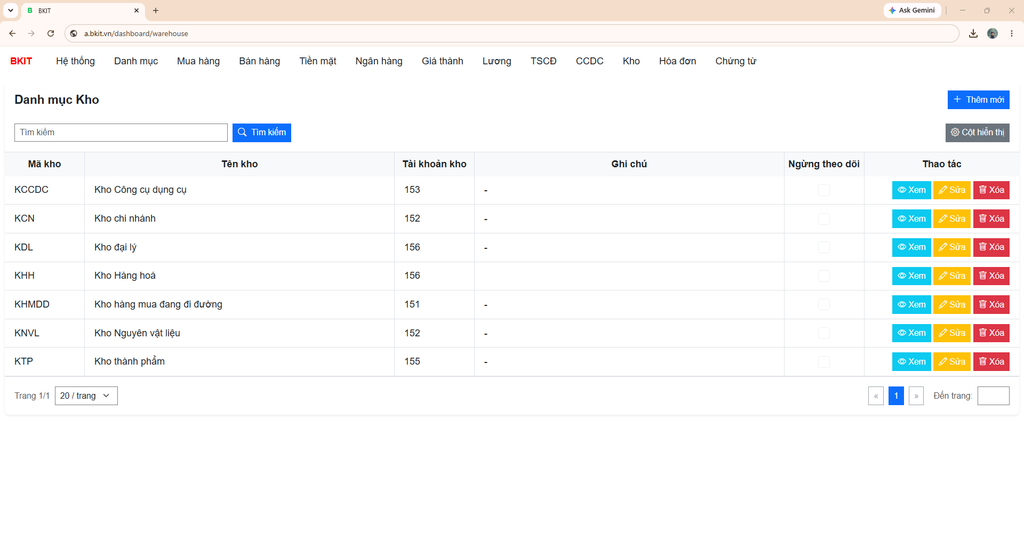The image size is (1024, 550).
Task: Open the browser profile avatar
Action: click(992, 33)
